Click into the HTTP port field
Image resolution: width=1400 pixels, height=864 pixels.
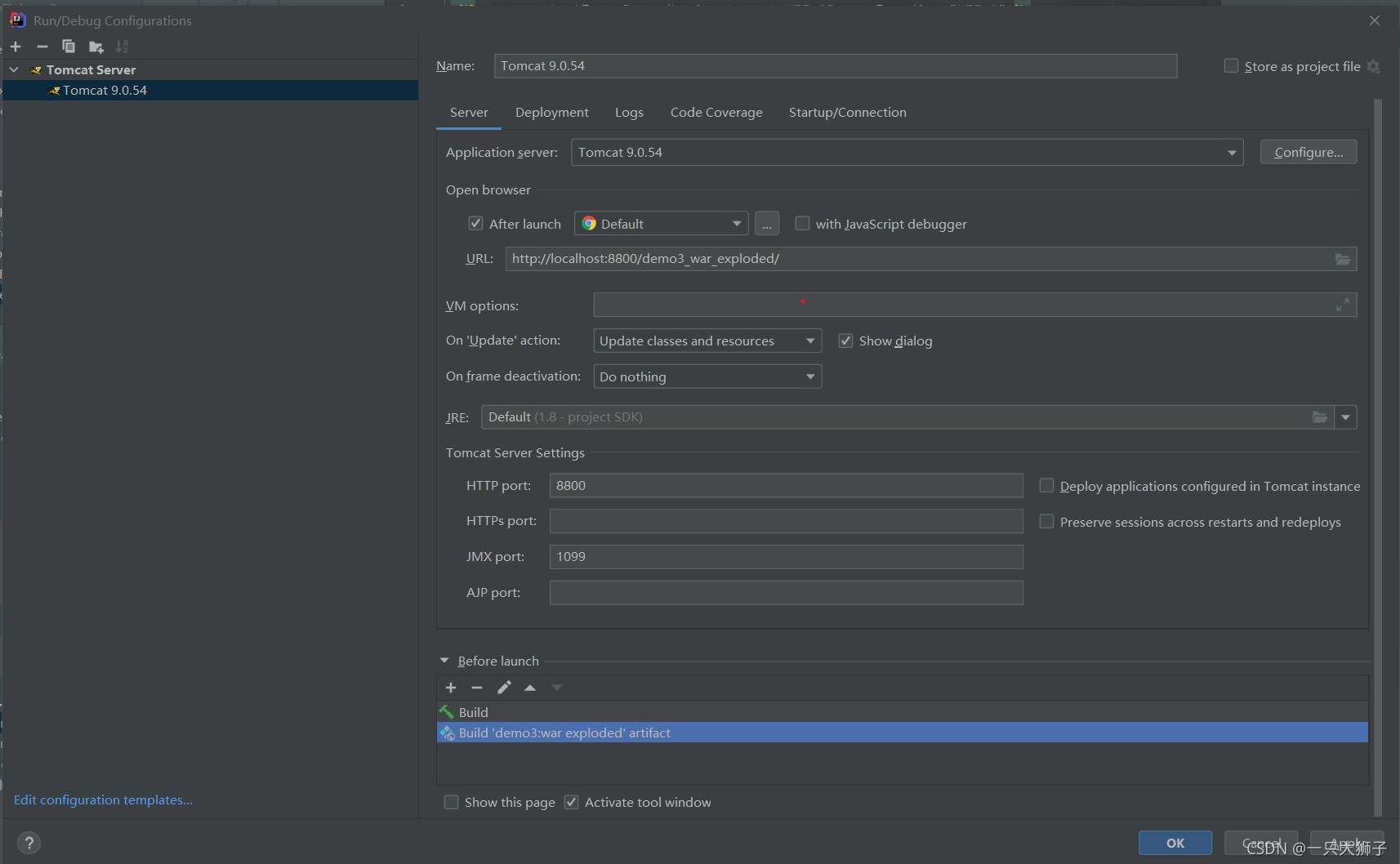click(786, 485)
